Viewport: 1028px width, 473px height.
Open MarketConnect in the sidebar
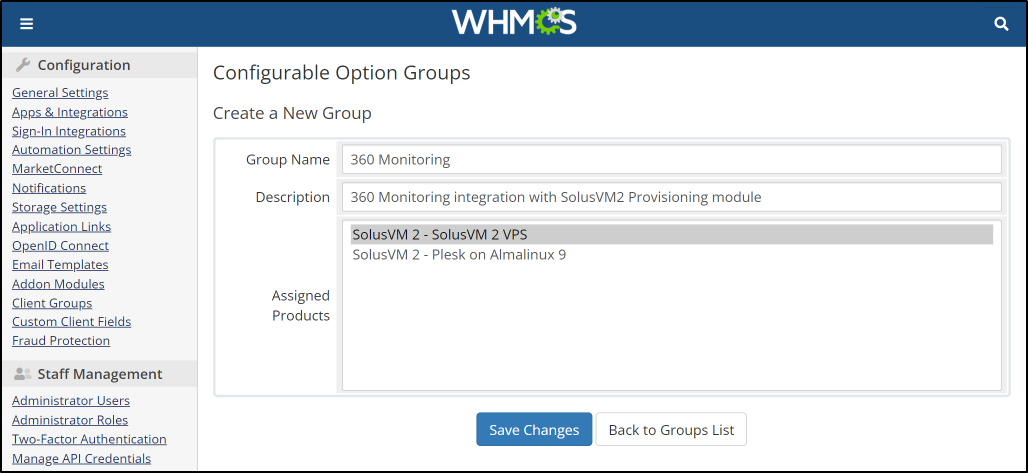(x=57, y=169)
